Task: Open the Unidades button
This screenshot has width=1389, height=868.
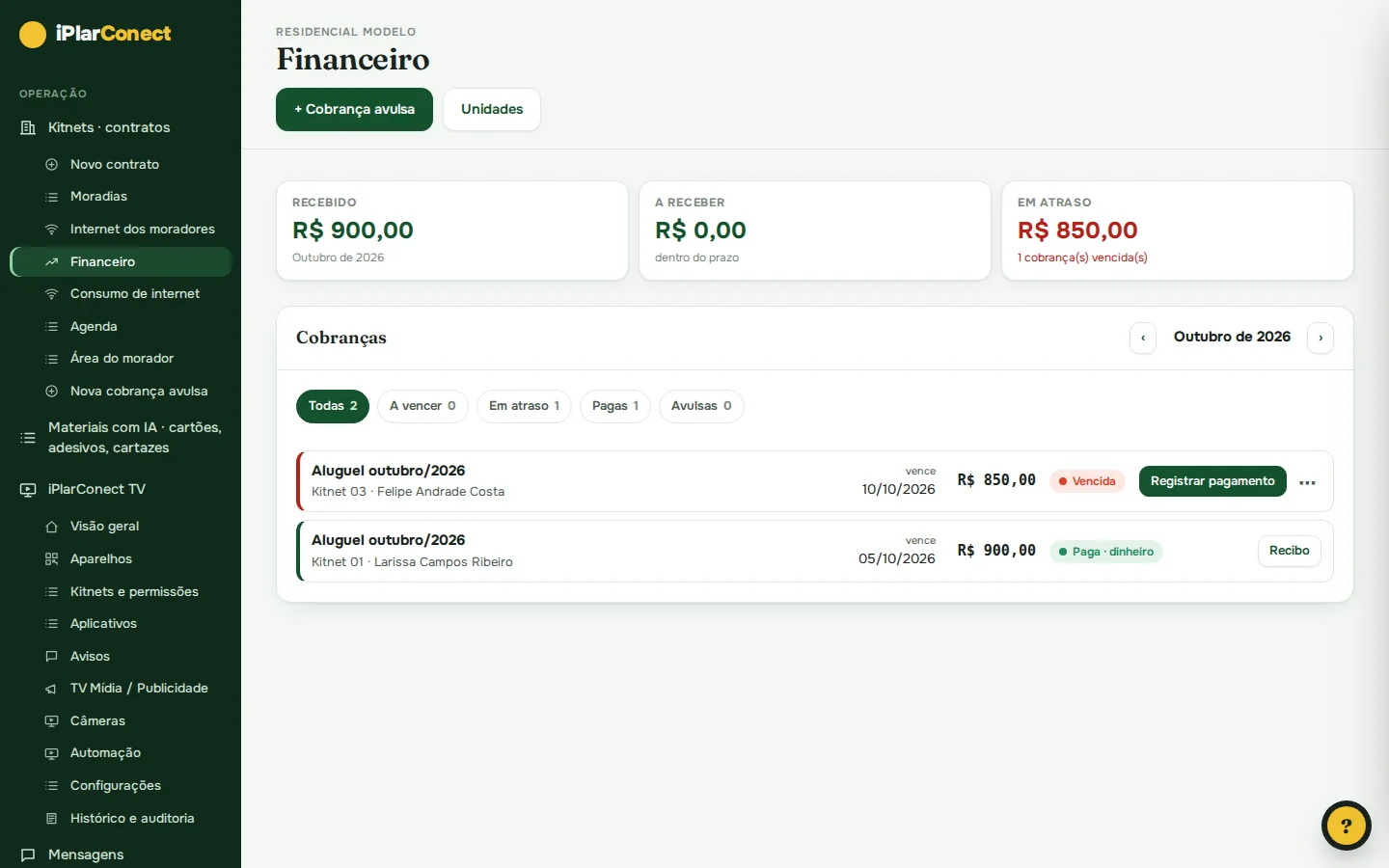Action: coord(492,109)
